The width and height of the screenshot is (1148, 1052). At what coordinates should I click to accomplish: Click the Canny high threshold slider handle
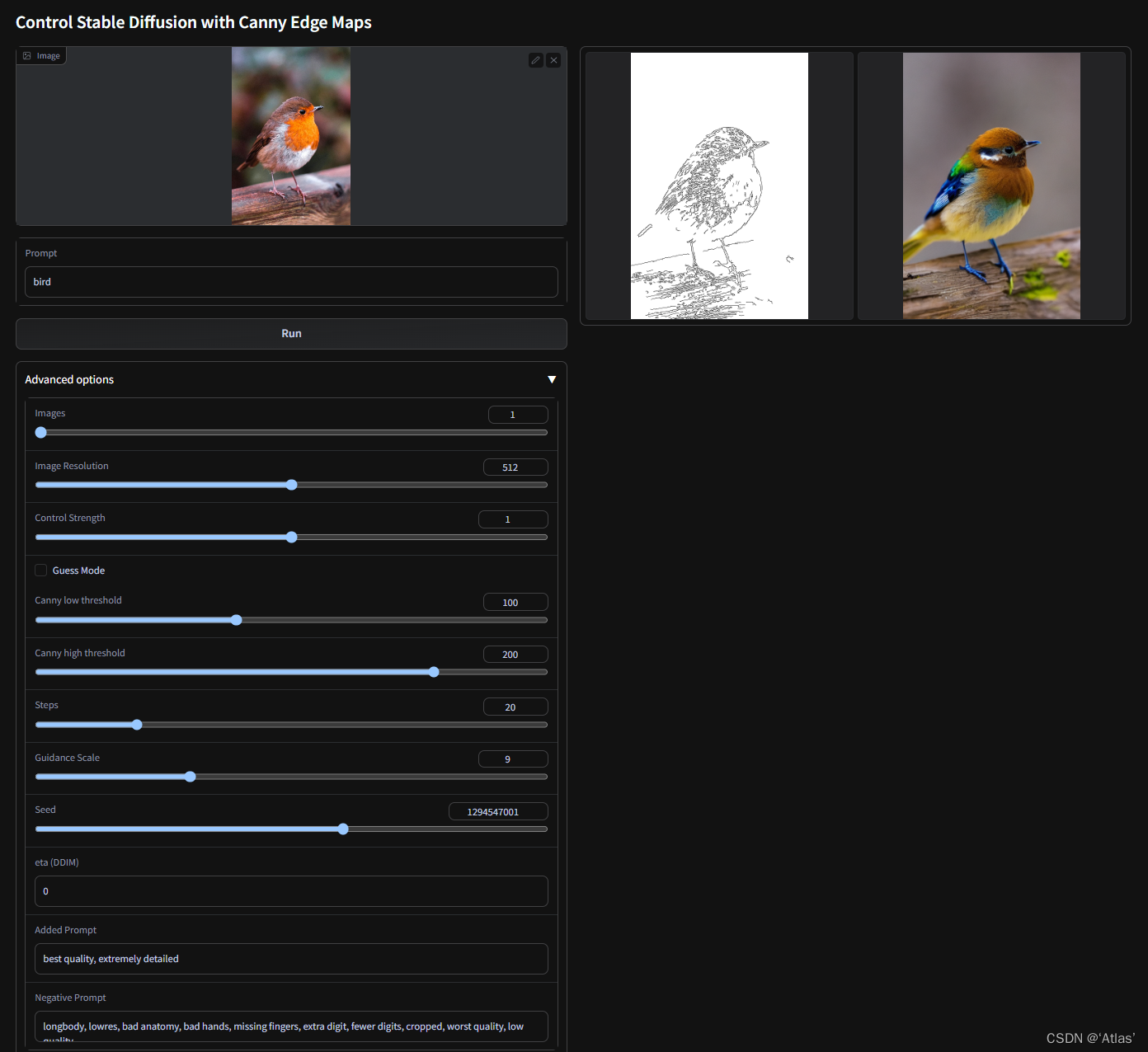coord(434,672)
